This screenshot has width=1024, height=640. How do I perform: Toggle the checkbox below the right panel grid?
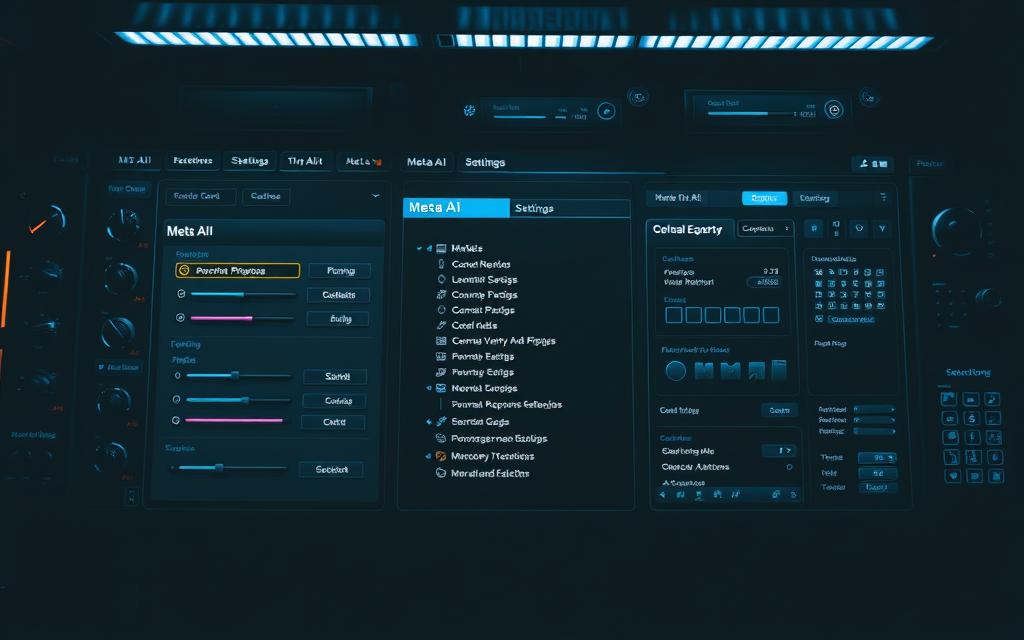pos(820,319)
